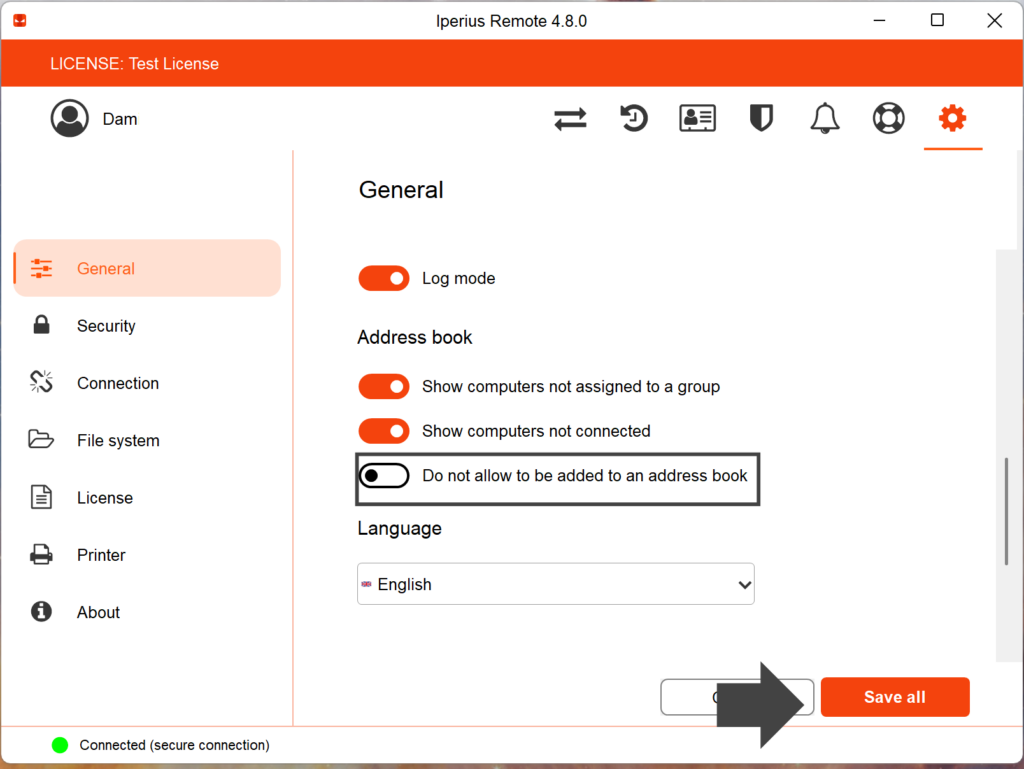Click the Language section heading
Screen dimensions: 1024x769
(400, 528)
